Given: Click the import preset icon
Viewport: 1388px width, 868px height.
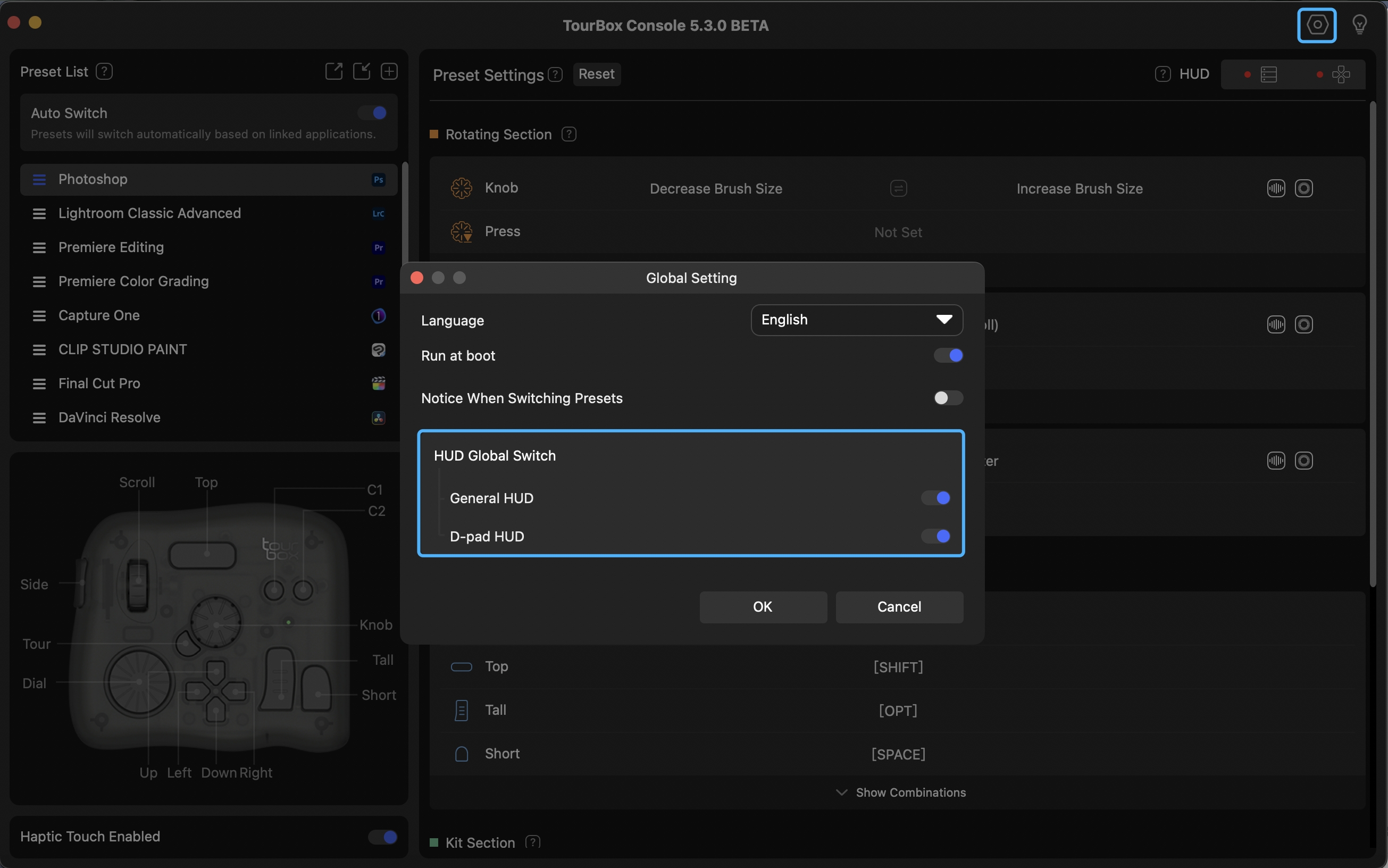Looking at the screenshot, I should [361, 71].
